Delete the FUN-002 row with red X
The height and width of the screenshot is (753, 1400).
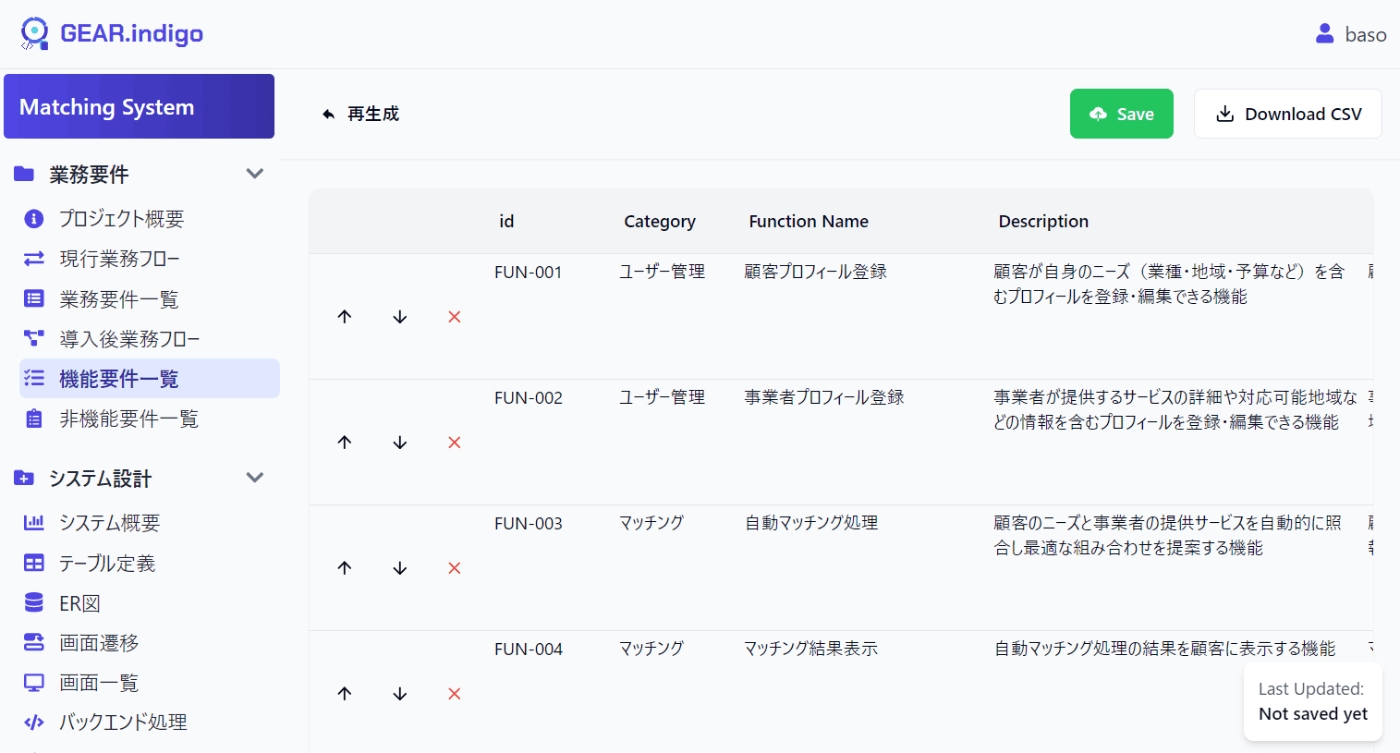(454, 442)
